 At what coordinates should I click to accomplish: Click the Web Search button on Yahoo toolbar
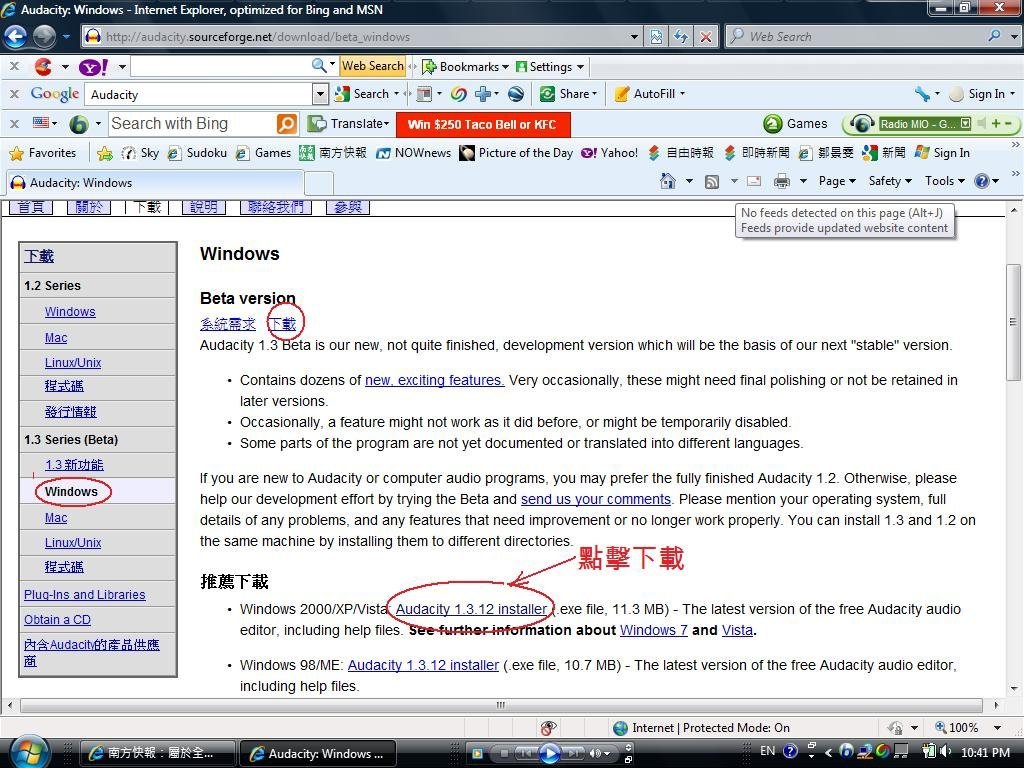tap(373, 66)
